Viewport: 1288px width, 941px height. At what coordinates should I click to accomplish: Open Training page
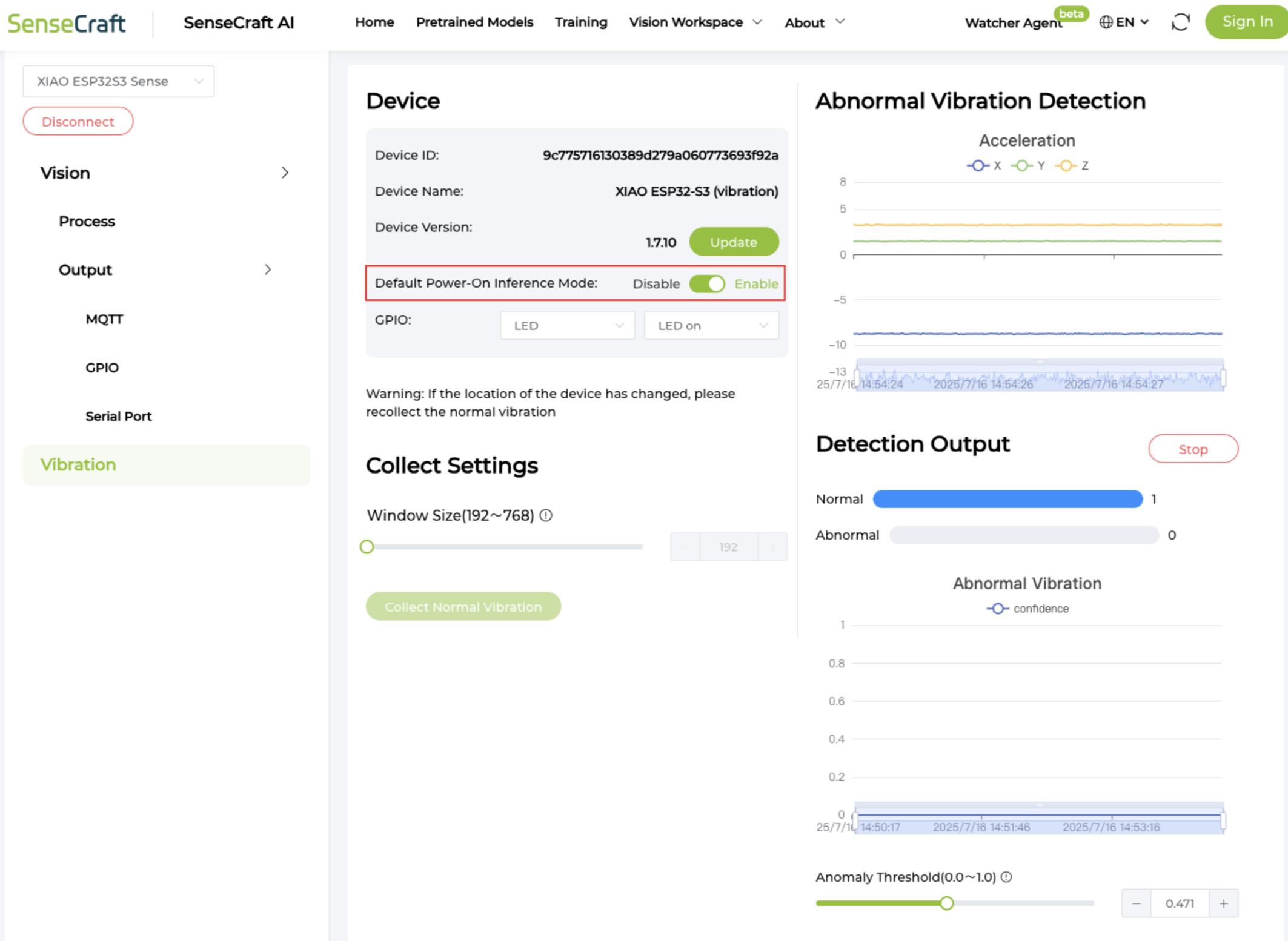tap(581, 22)
